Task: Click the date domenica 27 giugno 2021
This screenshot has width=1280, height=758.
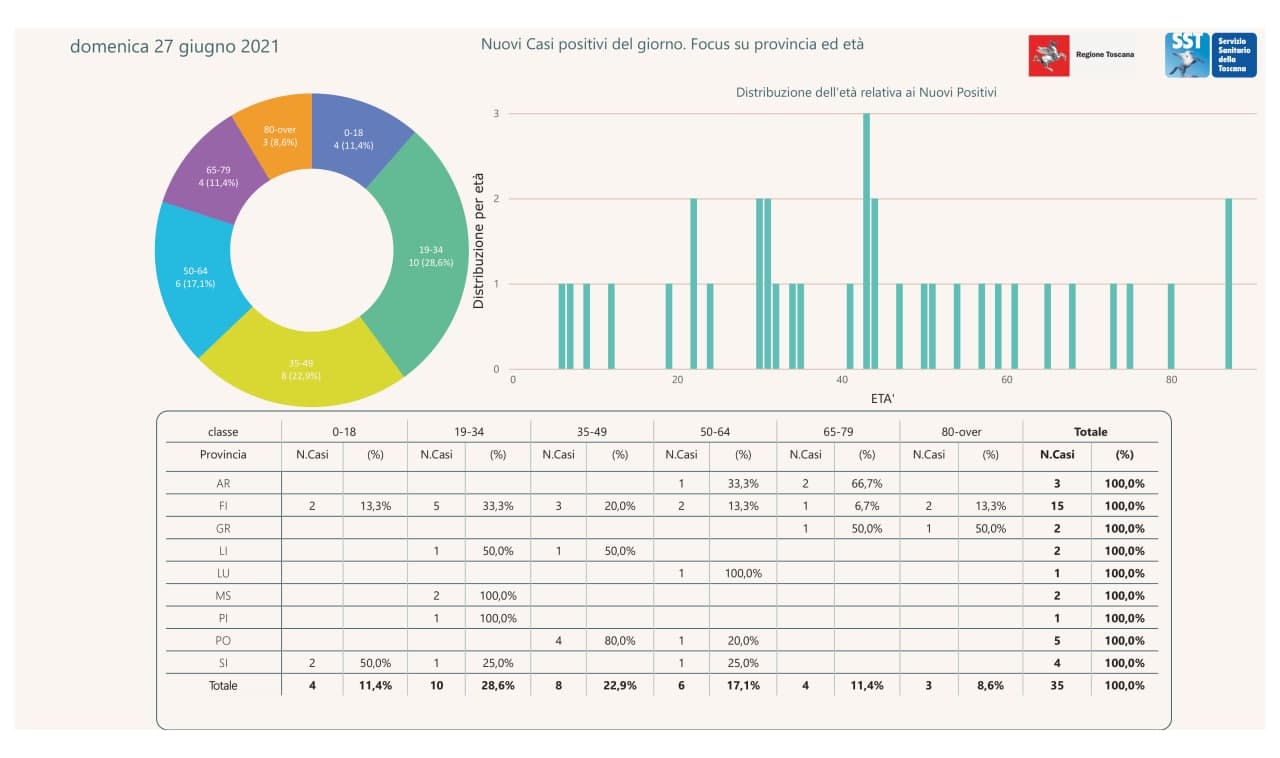Action: coord(174,47)
